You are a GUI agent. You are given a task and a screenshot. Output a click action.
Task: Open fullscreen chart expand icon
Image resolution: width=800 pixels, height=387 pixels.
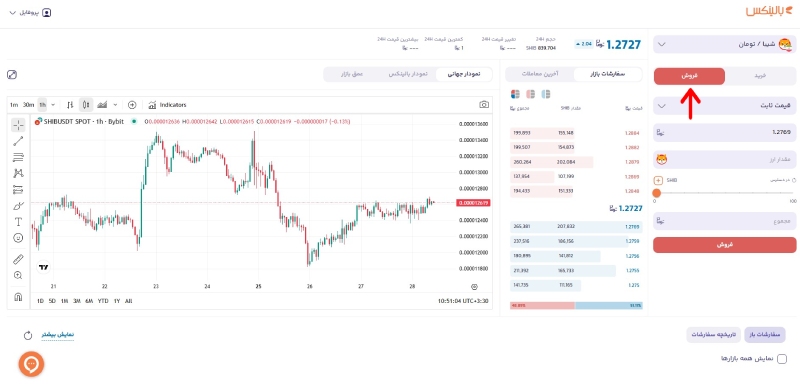pos(12,74)
